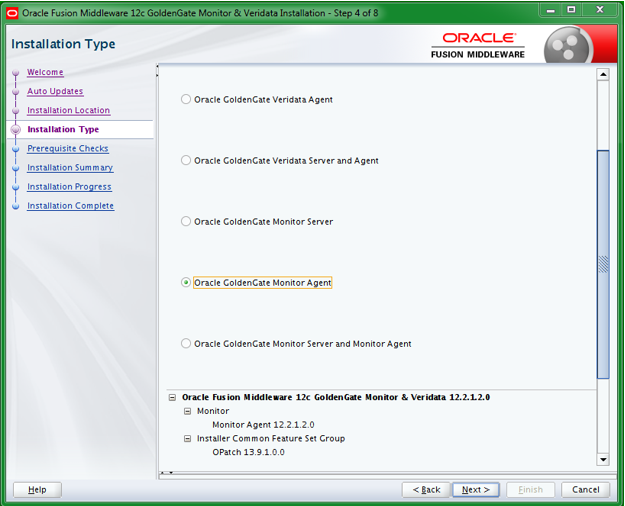Image resolution: width=625 pixels, height=506 pixels.
Task: Close the installer window
Action: [599, 10]
